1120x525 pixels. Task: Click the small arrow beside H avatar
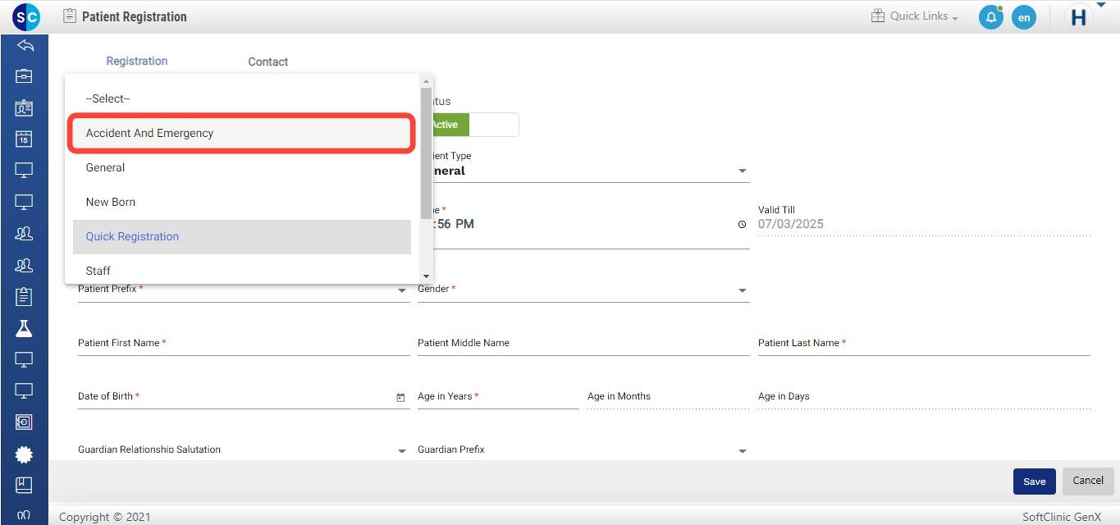1101,4
